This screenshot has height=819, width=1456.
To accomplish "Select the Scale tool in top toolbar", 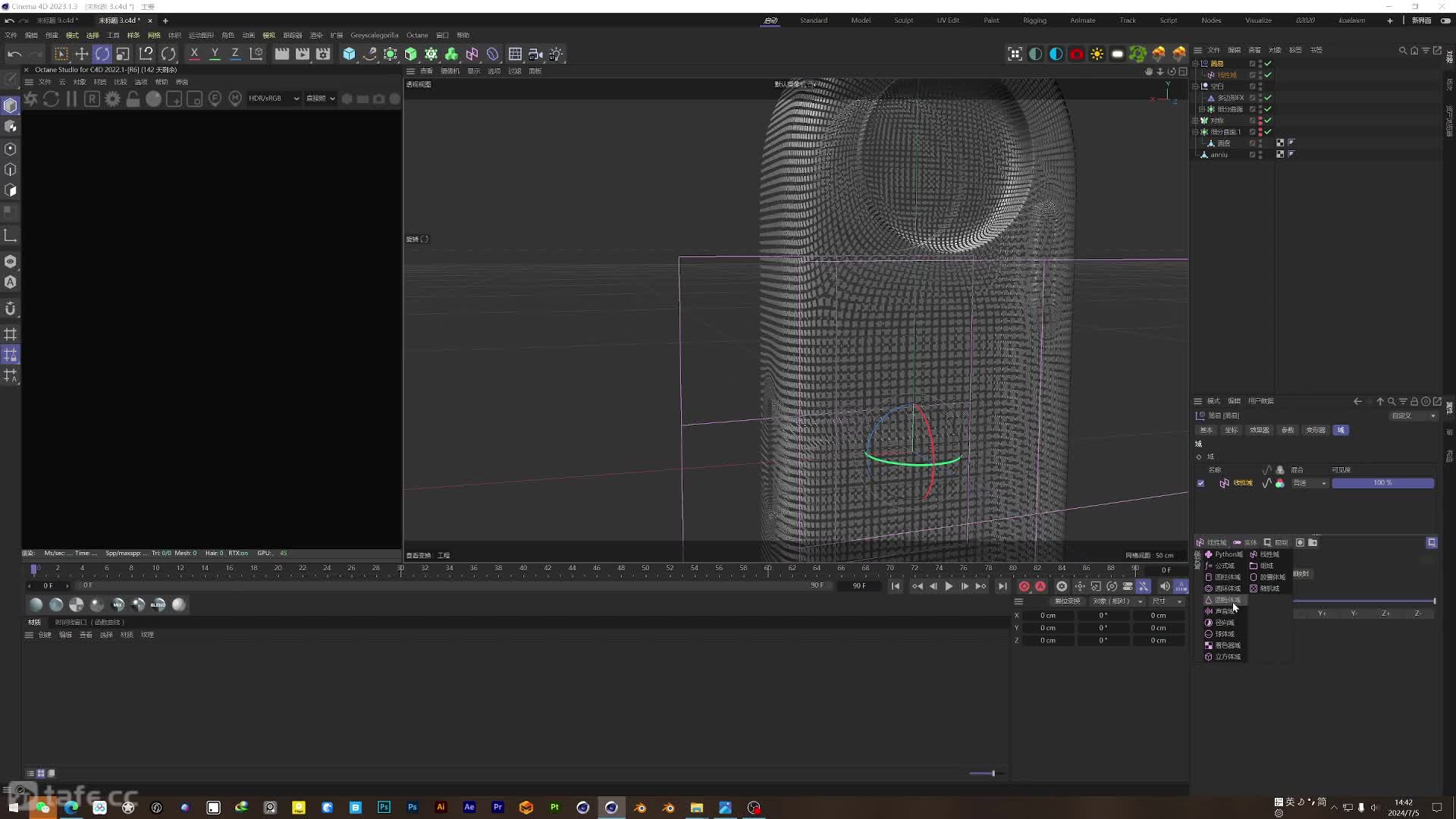I will tap(123, 54).
